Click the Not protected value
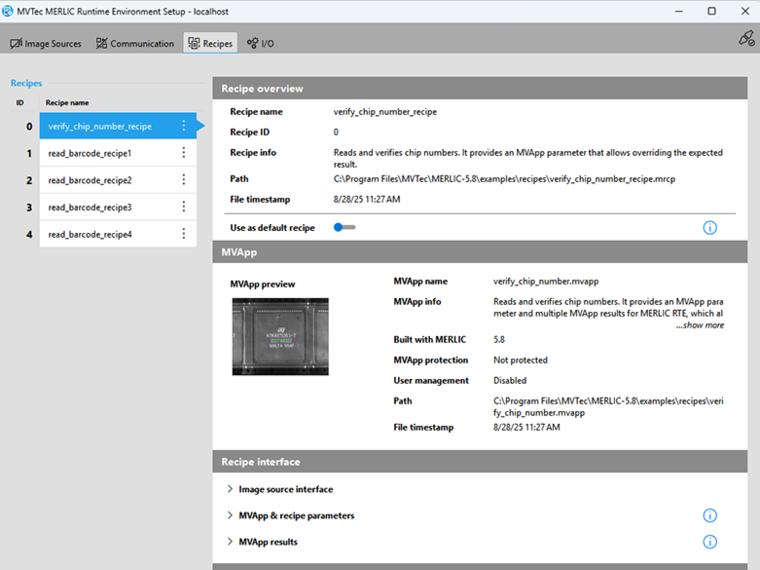The height and width of the screenshot is (570, 760). 520,360
